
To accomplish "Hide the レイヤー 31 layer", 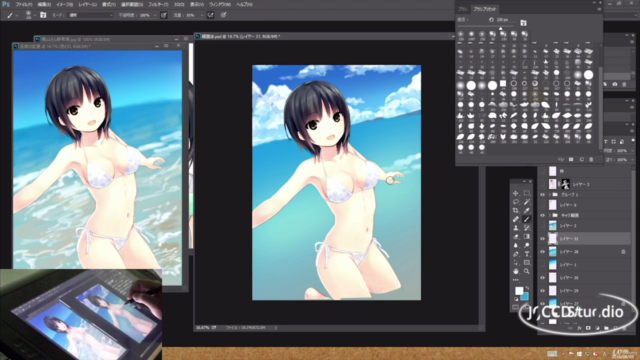I will 542,239.
